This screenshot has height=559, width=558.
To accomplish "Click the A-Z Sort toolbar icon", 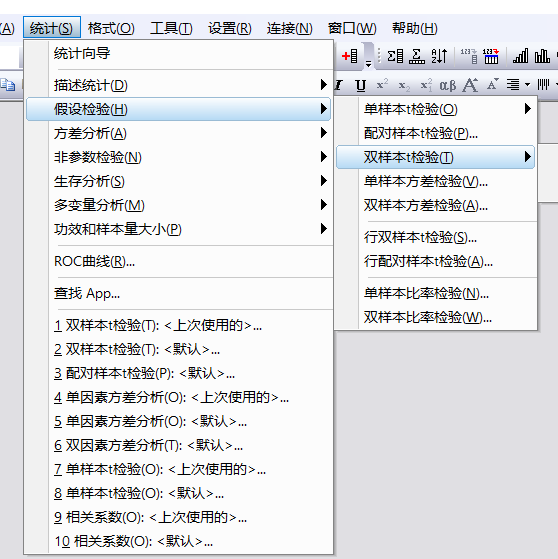I will point(439,56).
